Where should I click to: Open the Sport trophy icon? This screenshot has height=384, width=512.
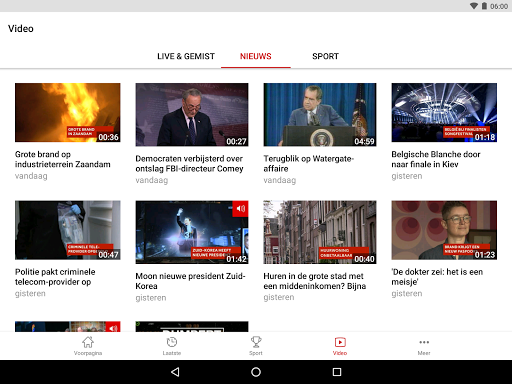pyautogui.click(x=256, y=342)
